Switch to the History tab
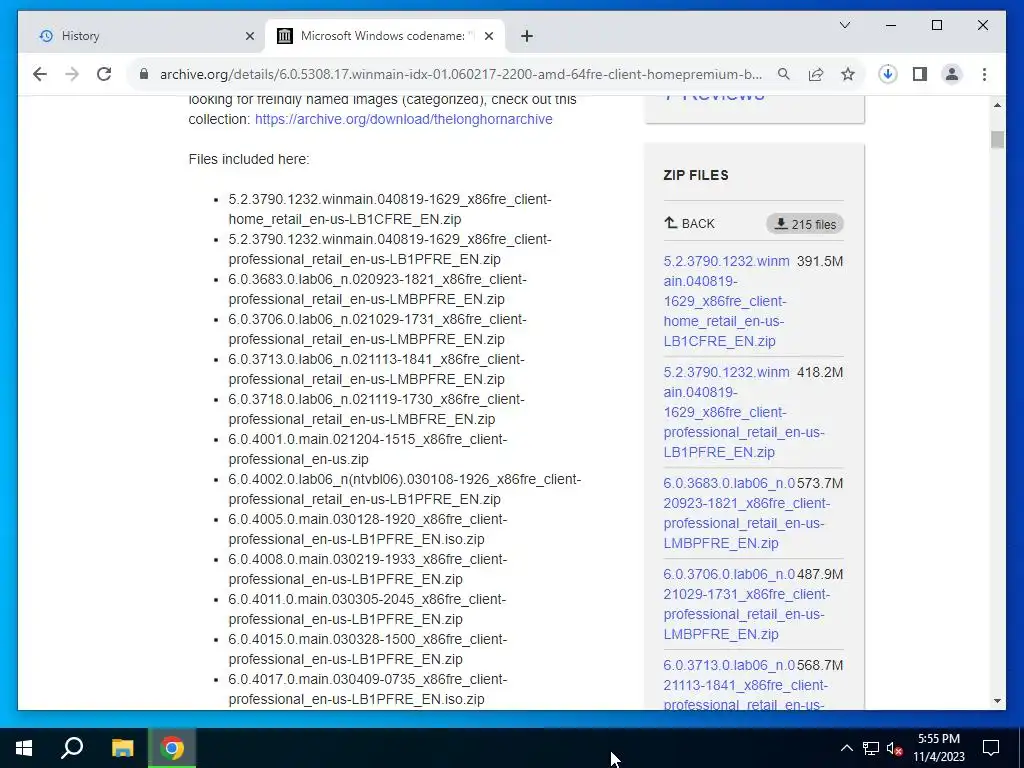This screenshot has height=768, width=1024. [142, 36]
